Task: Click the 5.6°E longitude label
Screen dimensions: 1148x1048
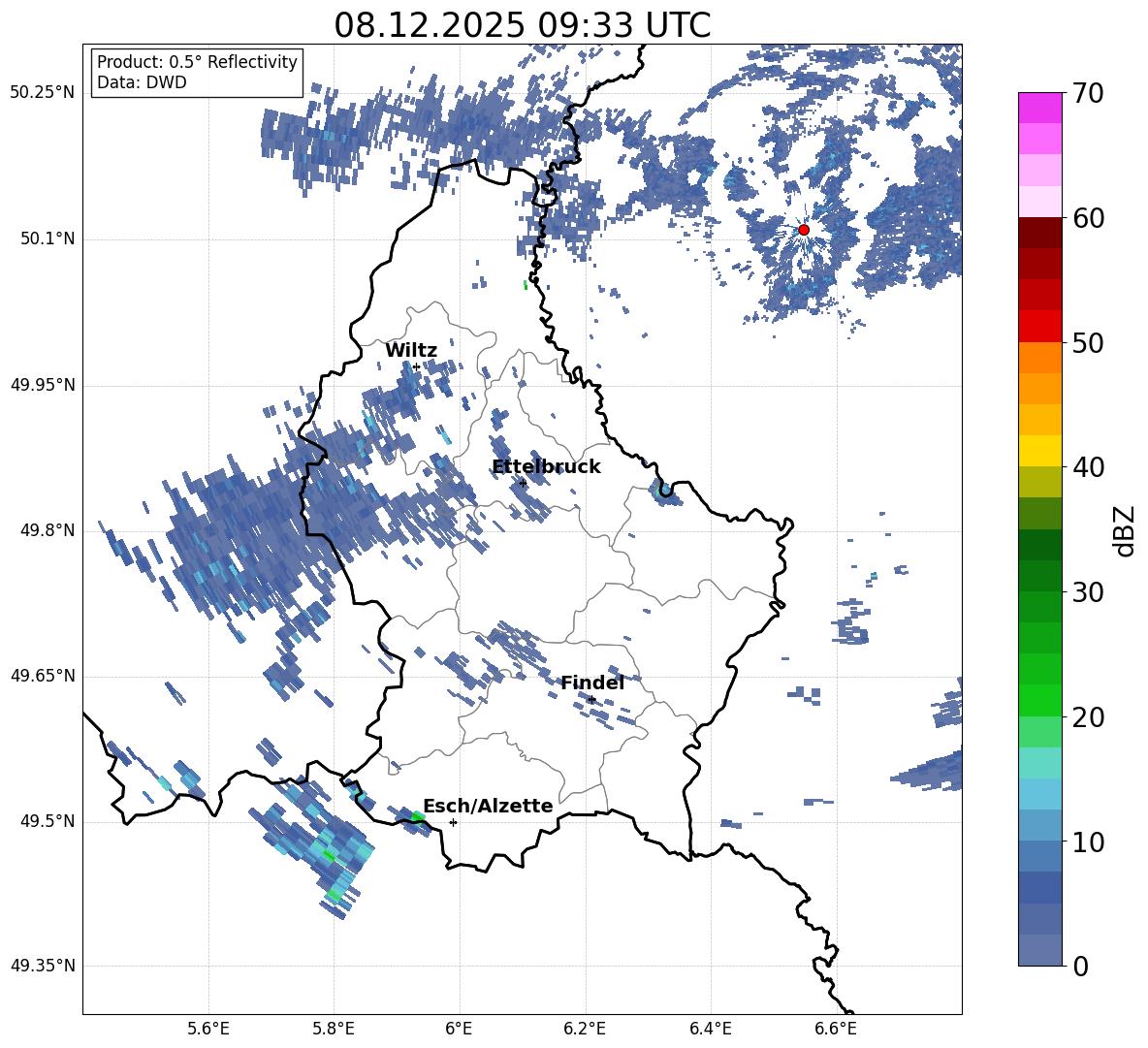Action: click(208, 1029)
